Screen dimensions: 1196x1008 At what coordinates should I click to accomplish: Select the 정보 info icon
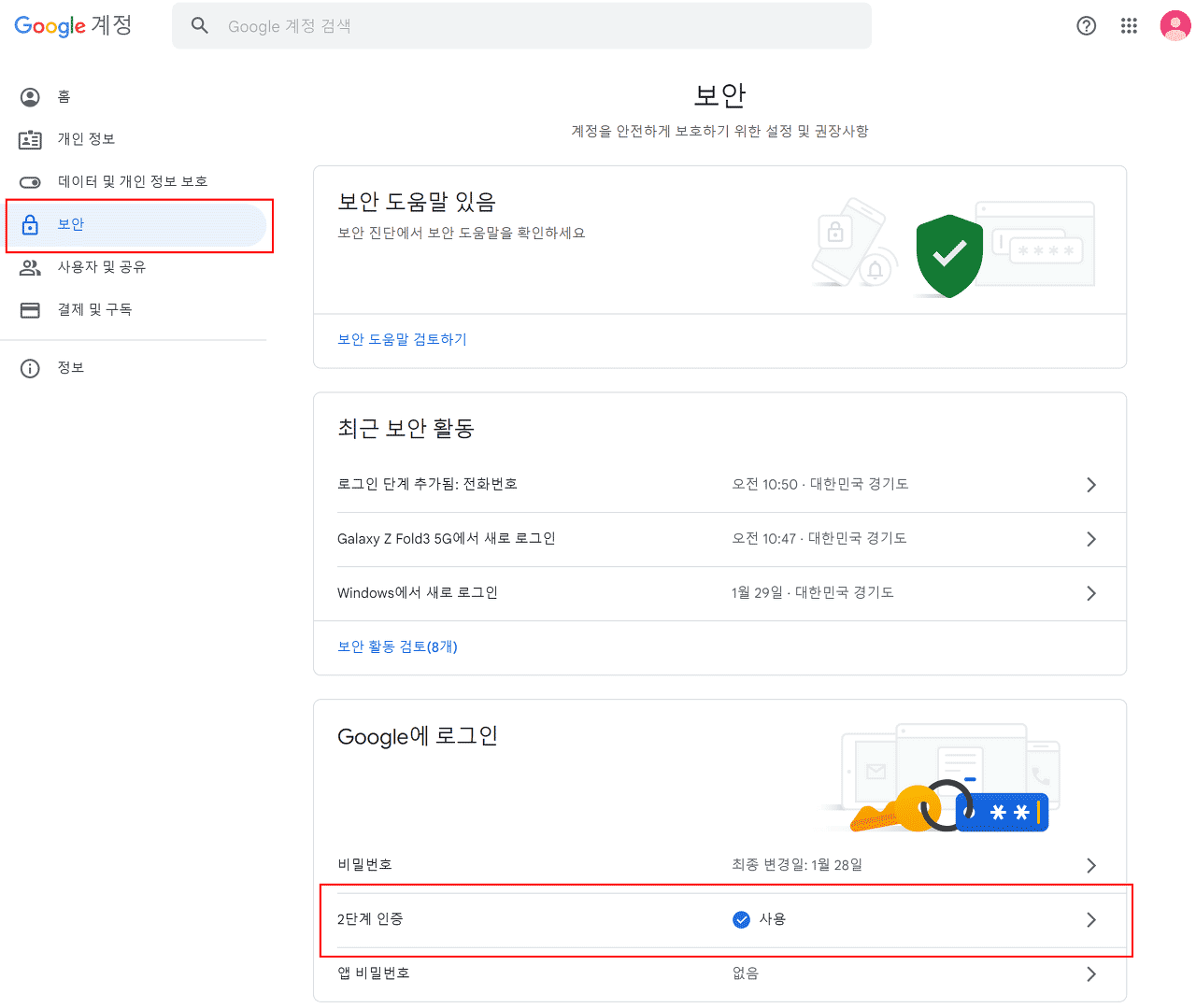(x=31, y=368)
